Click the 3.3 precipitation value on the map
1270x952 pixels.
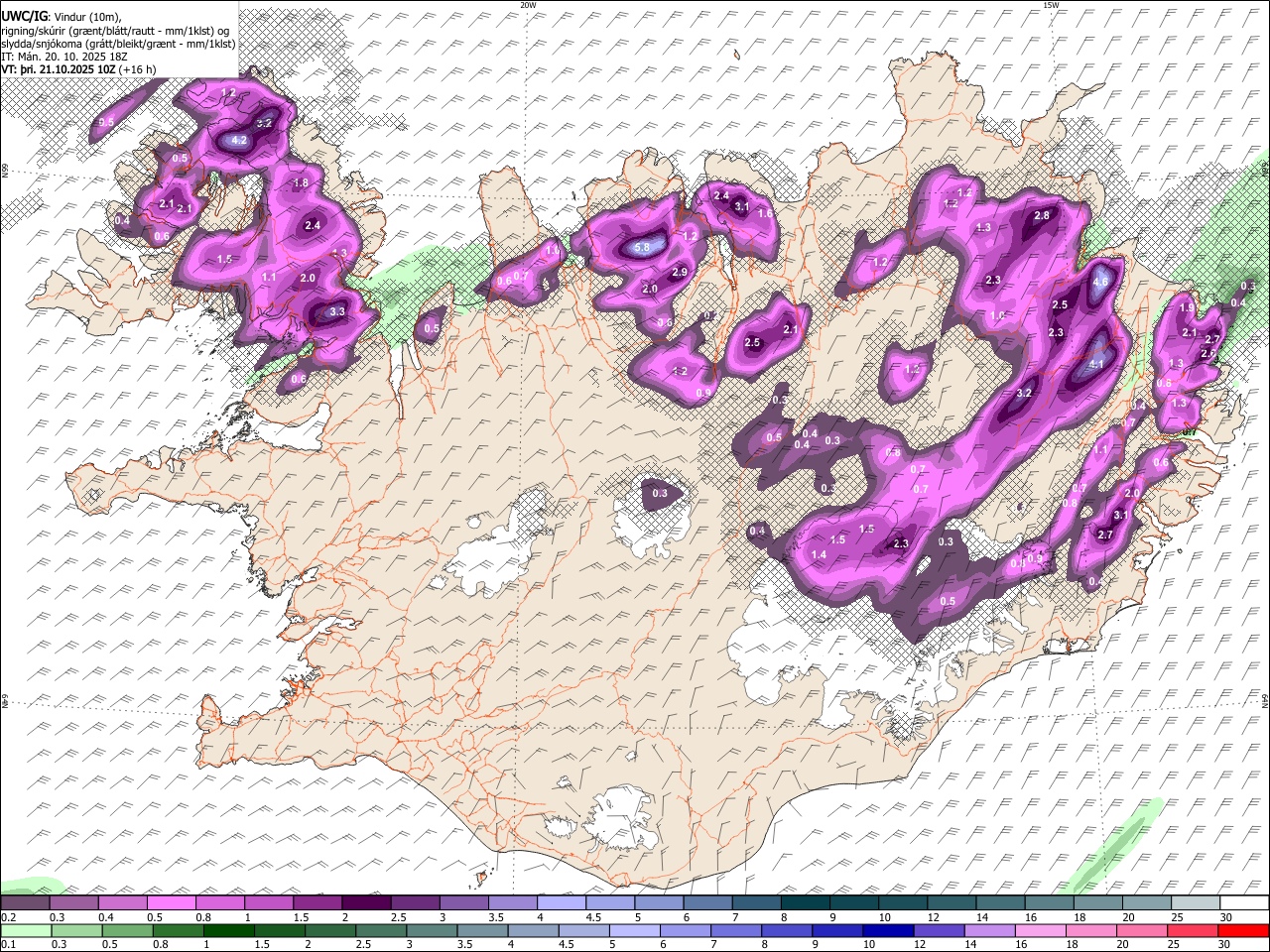pos(336,311)
